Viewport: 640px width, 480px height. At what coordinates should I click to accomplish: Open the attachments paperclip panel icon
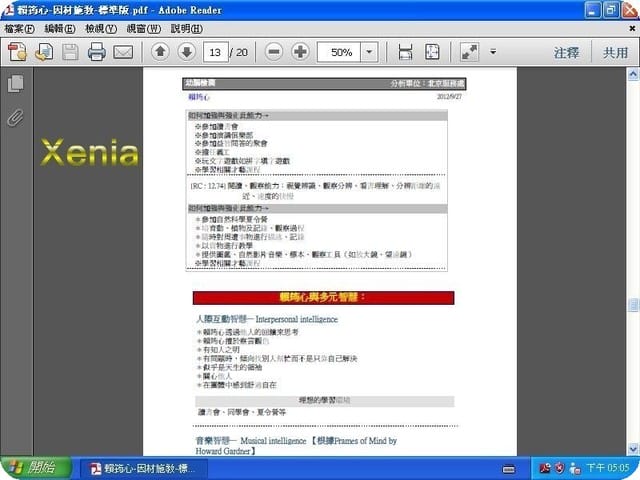tap(16, 118)
